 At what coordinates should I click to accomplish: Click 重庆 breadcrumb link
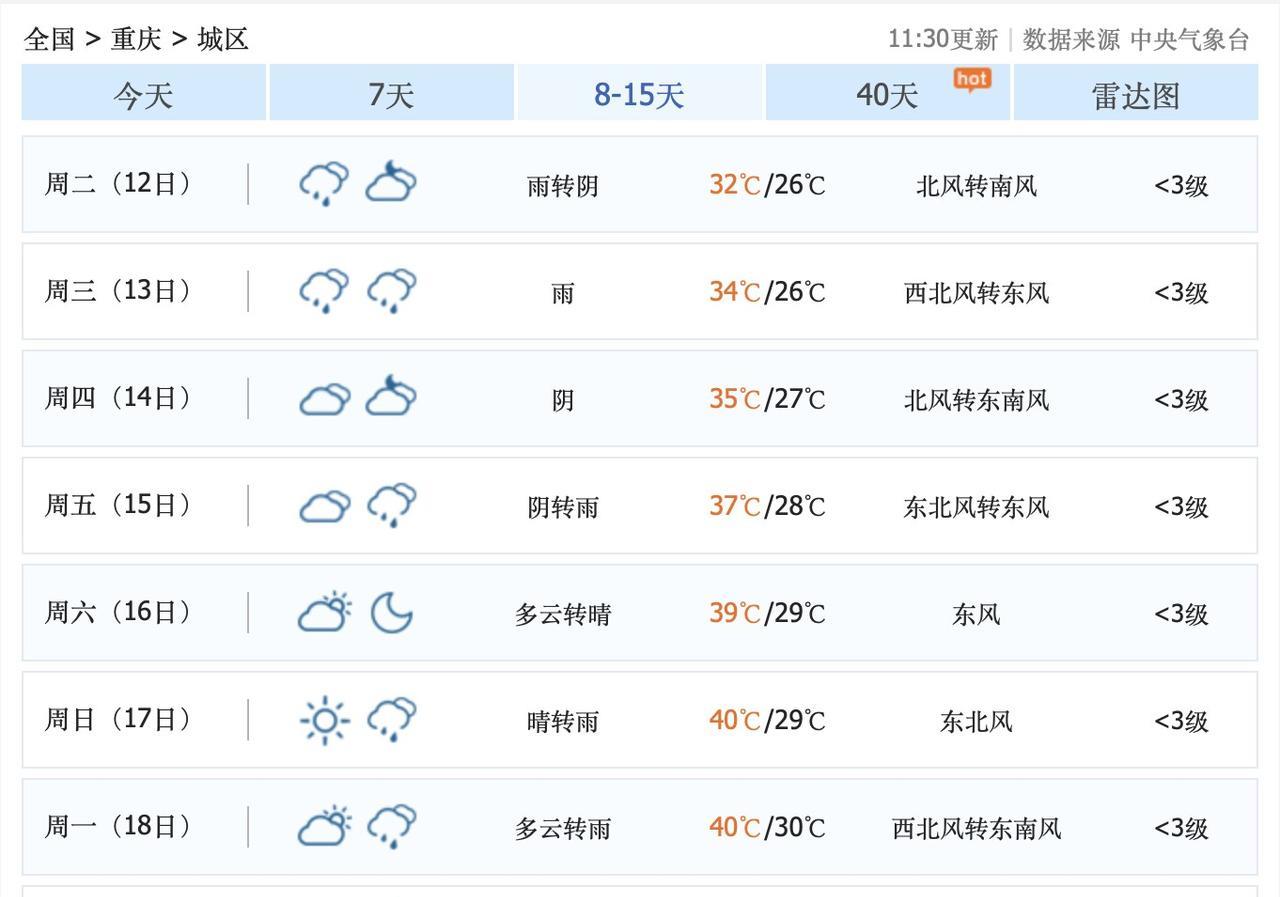point(136,39)
